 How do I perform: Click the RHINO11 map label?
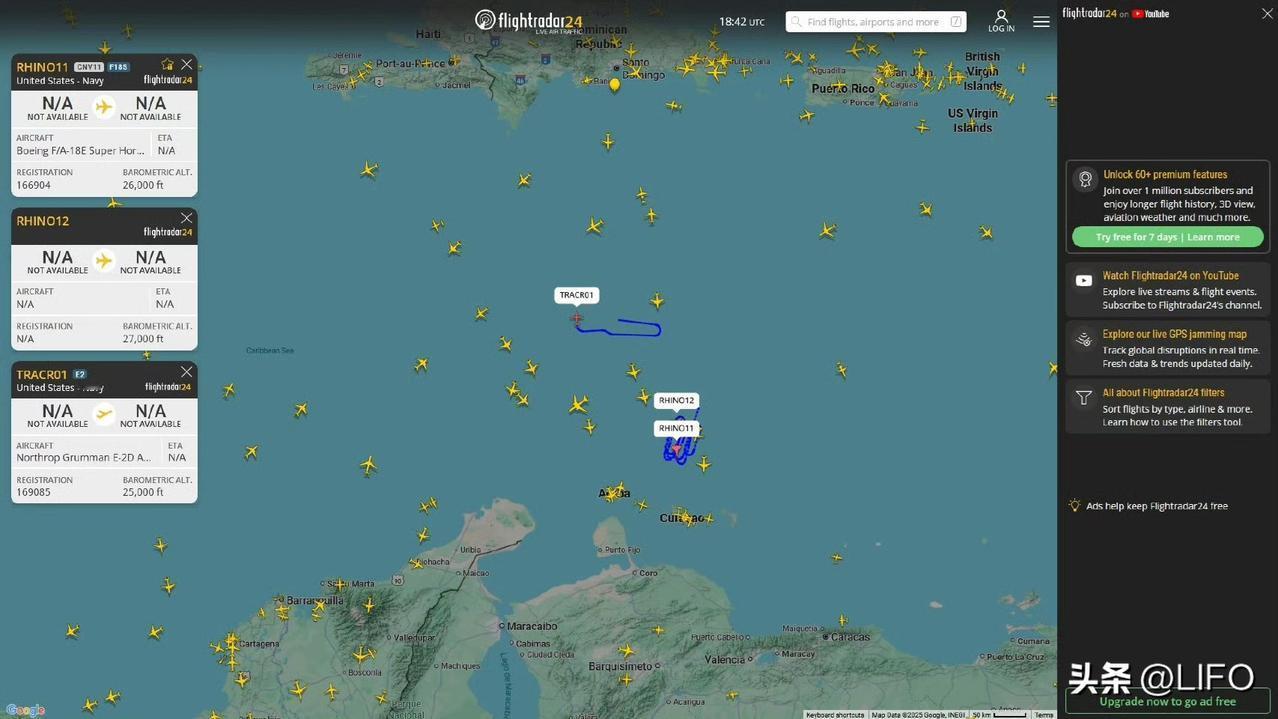point(676,428)
